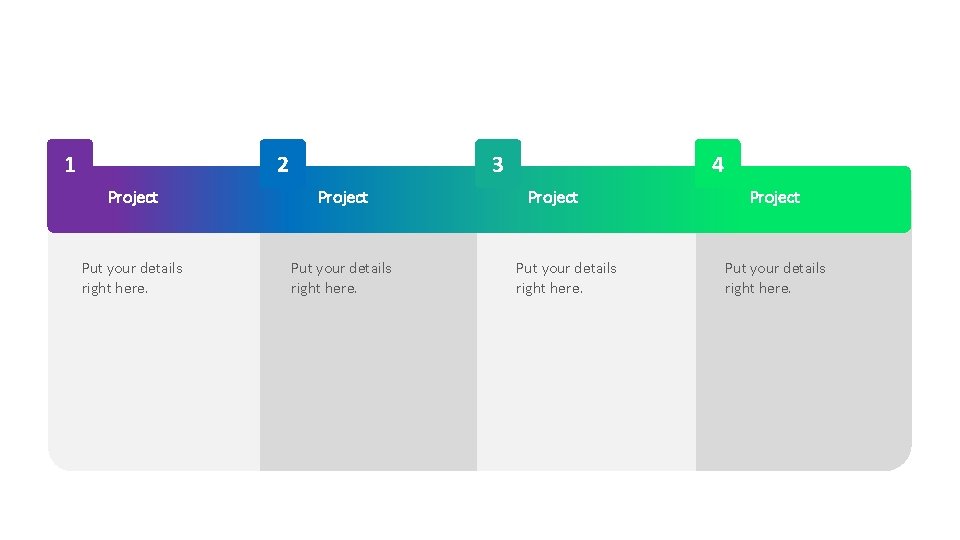Click empty area of third light-gray column
The width and height of the screenshot is (960, 540).
pos(586,380)
